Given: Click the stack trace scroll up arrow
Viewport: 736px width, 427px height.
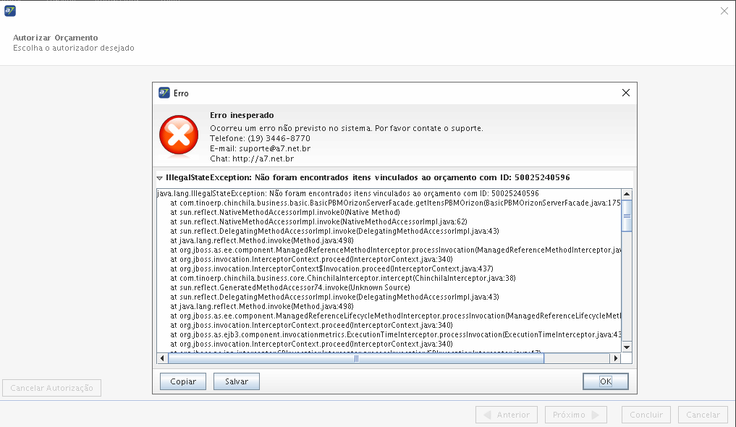Looking at the screenshot, I should point(627,192).
